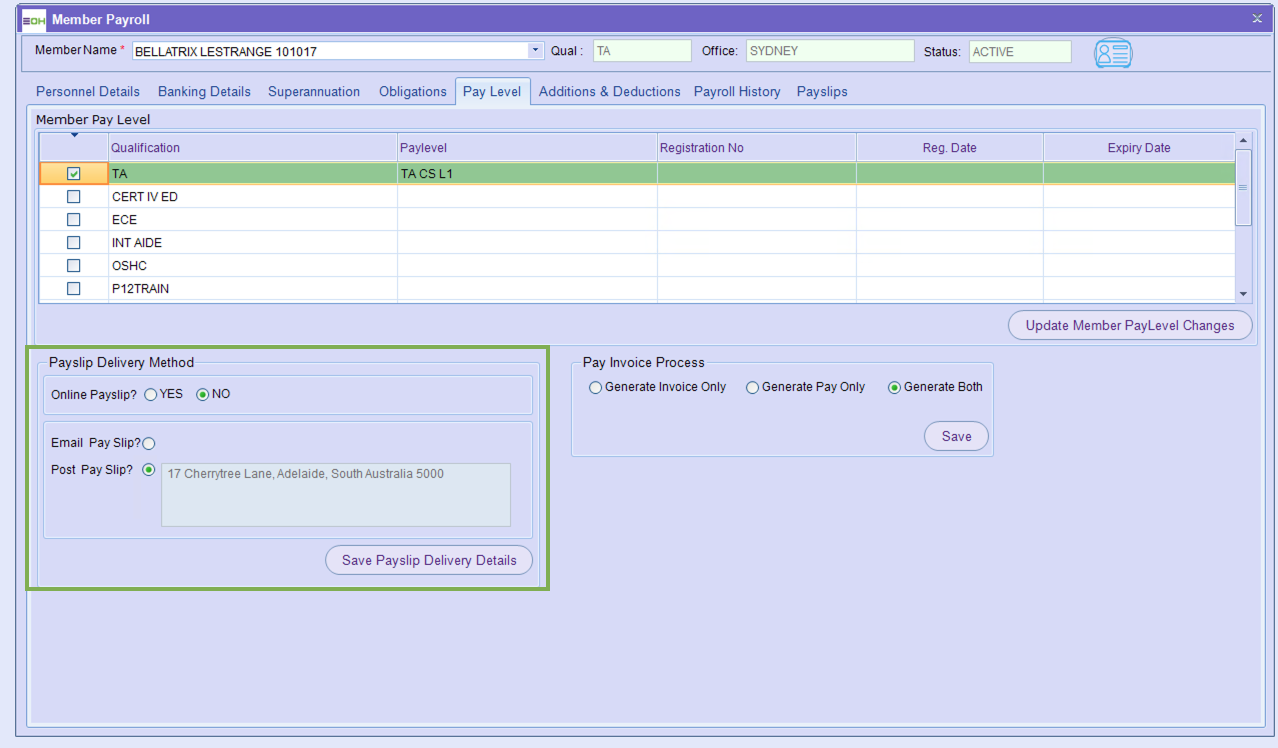Close the Member Payroll window

(x=1257, y=18)
